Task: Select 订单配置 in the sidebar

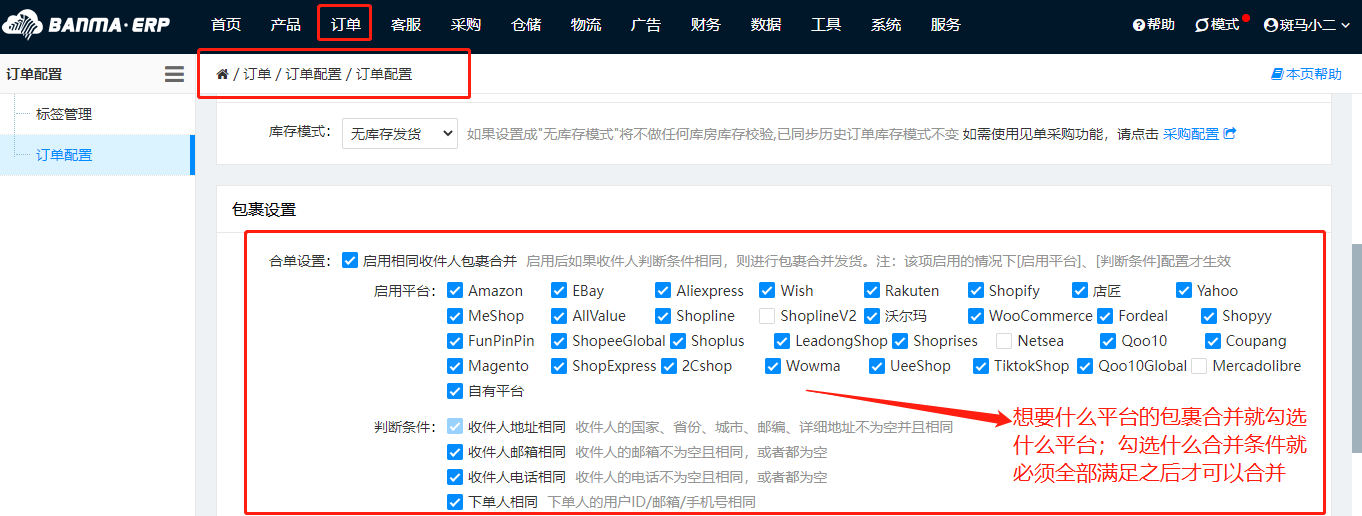Action: point(64,155)
